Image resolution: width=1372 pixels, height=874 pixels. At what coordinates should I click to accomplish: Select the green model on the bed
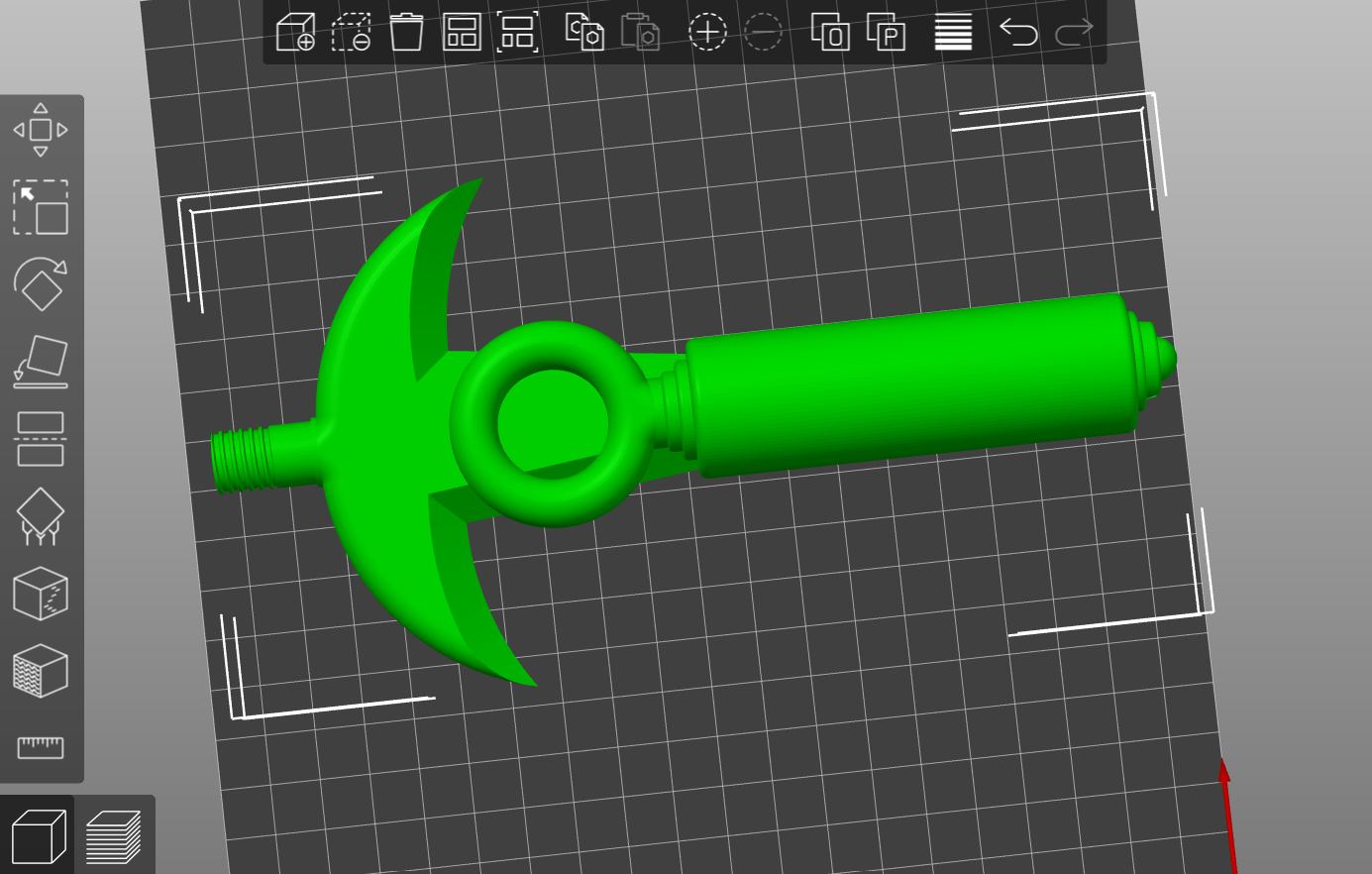click(911, 386)
